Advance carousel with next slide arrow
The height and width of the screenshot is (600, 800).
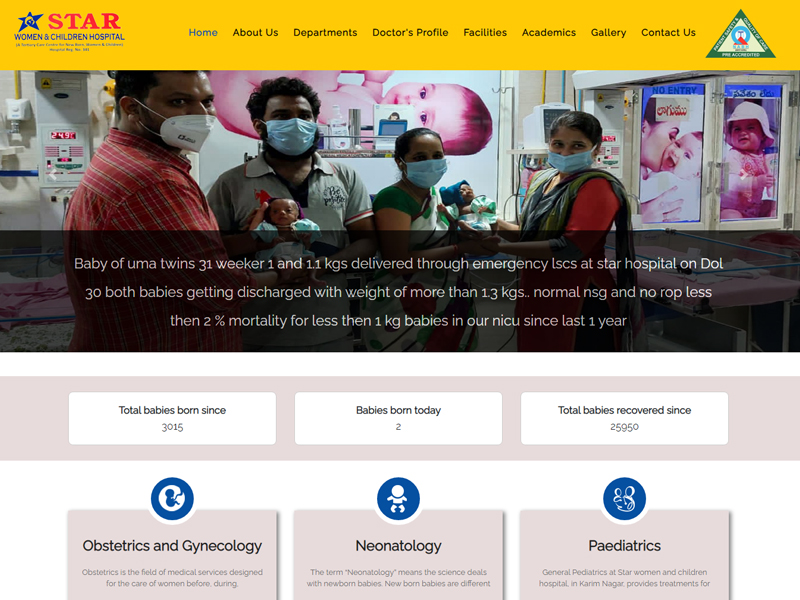click(744, 175)
